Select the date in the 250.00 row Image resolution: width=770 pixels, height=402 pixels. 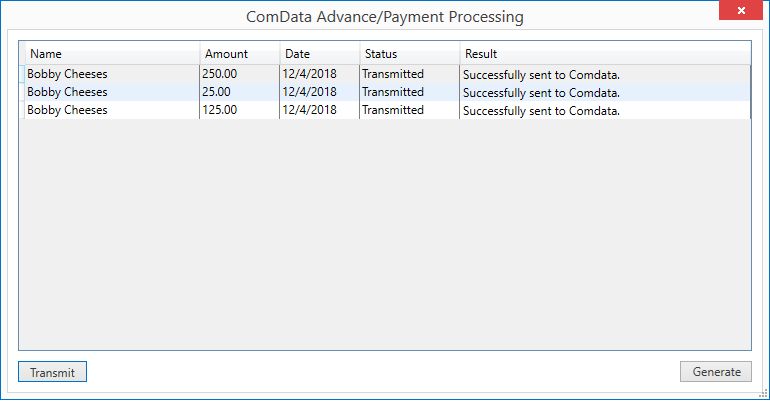(x=309, y=74)
